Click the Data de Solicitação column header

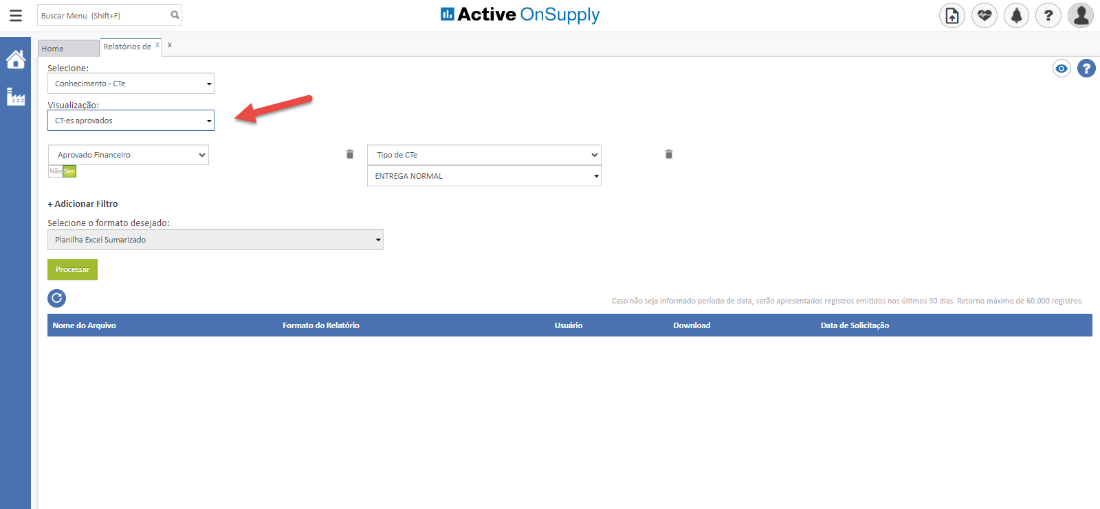[855, 325]
